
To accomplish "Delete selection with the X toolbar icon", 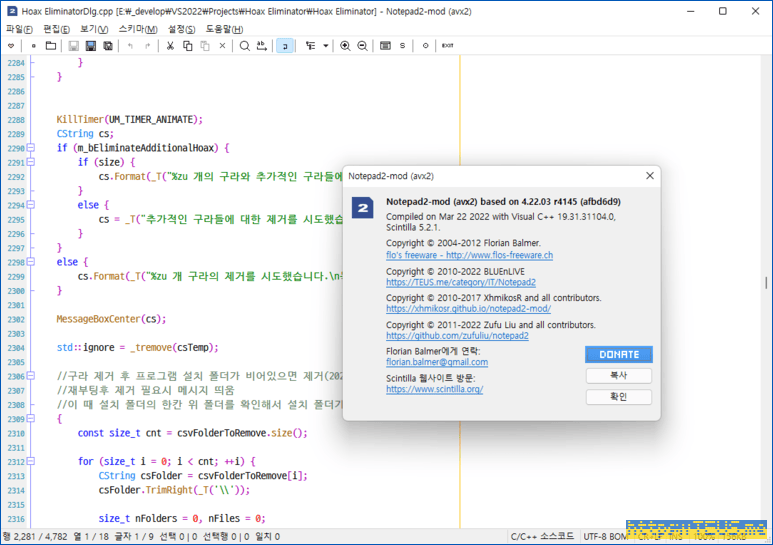I will point(222,46).
